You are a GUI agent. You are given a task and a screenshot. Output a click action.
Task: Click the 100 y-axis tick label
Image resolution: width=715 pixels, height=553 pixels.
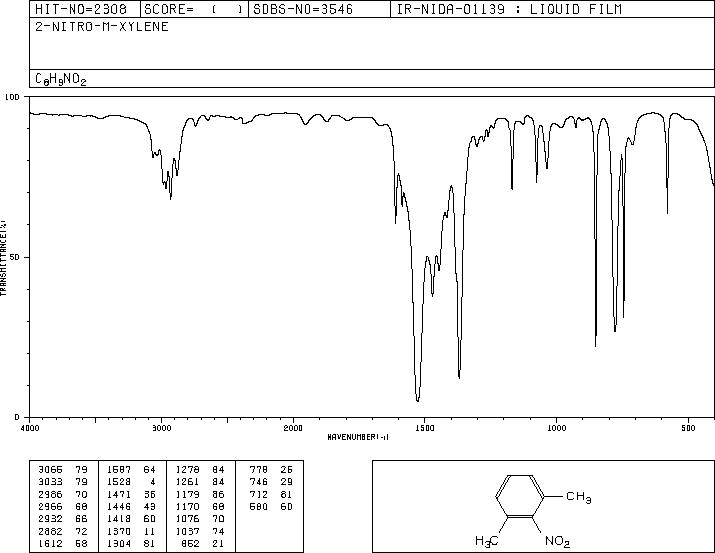click(x=12, y=97)
